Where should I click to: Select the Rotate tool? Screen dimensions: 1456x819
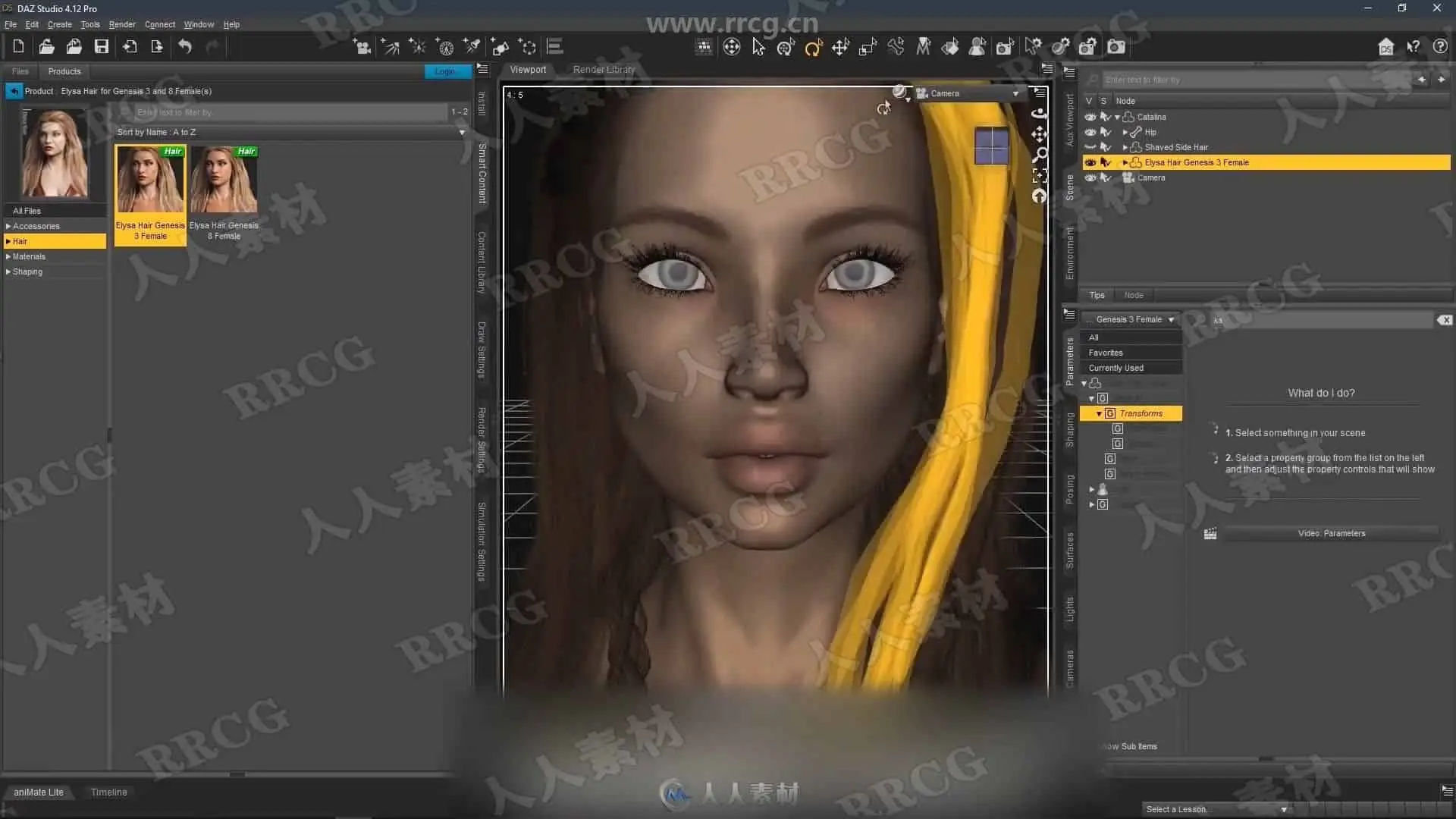pyautogui.click(x=813, y=48)
